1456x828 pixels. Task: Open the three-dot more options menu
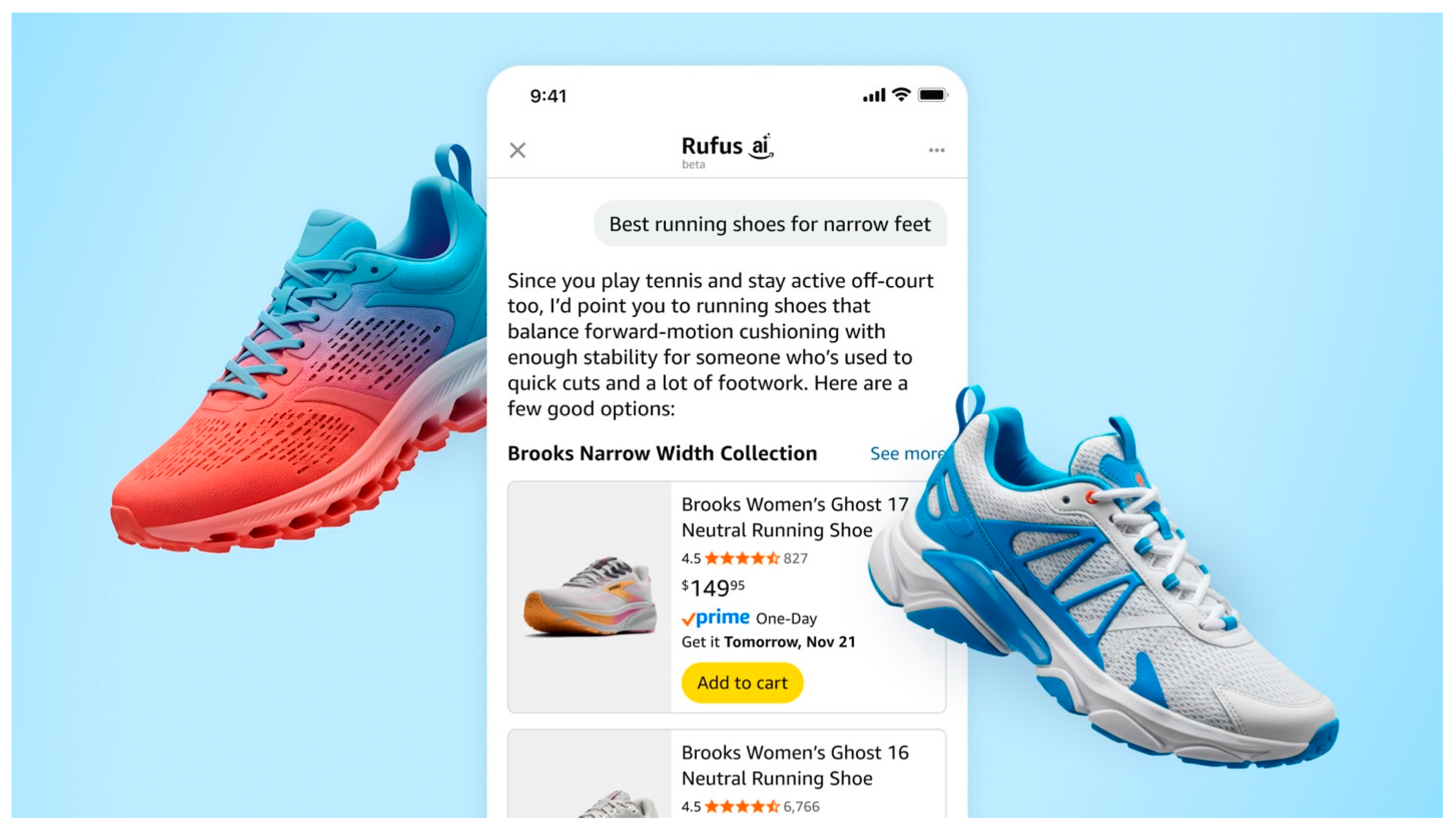[936, 150]
